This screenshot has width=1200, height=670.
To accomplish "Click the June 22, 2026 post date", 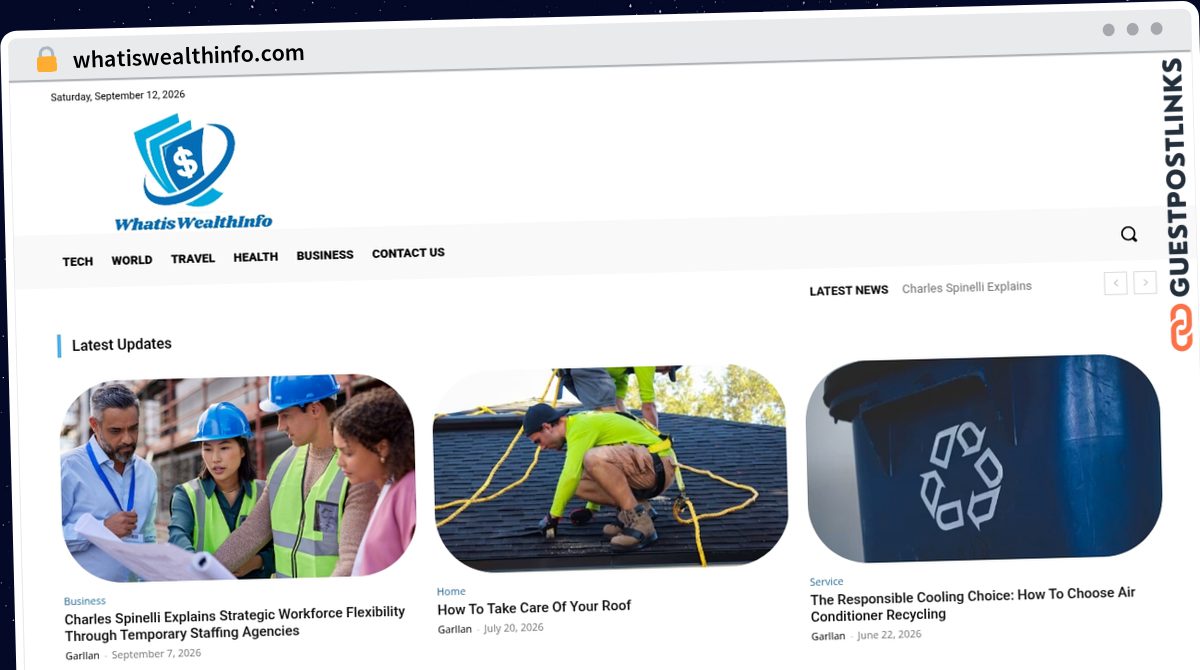I will [x=890, y=634].
